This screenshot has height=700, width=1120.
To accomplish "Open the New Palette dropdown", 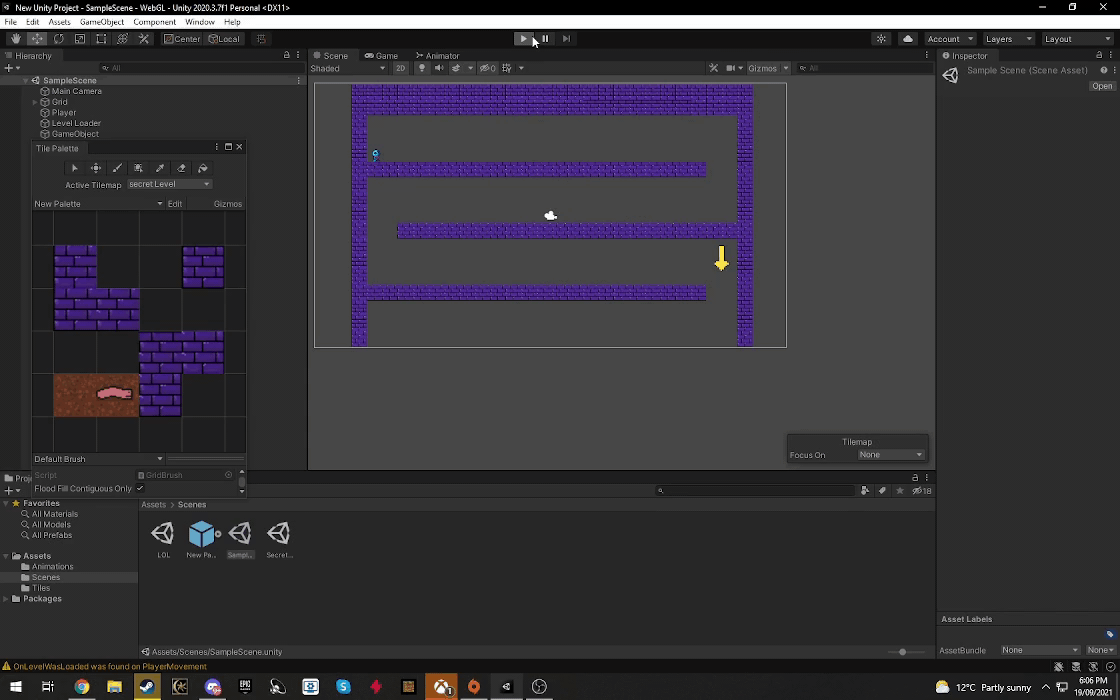I will [99, 204].
